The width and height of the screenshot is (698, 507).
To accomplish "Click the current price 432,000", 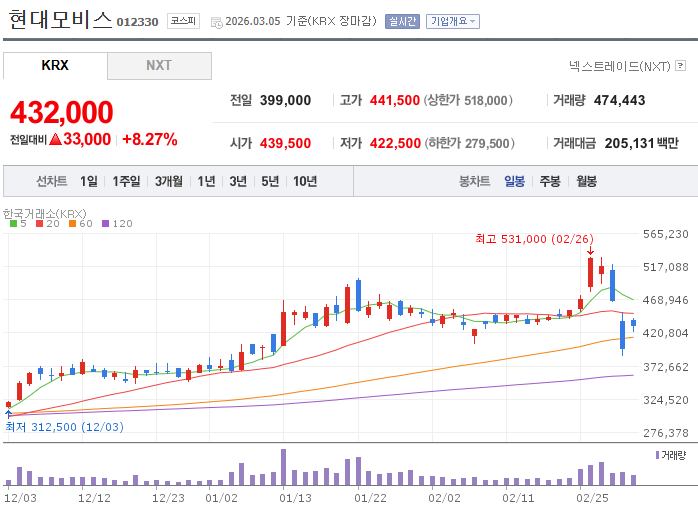I will (62, 112).
